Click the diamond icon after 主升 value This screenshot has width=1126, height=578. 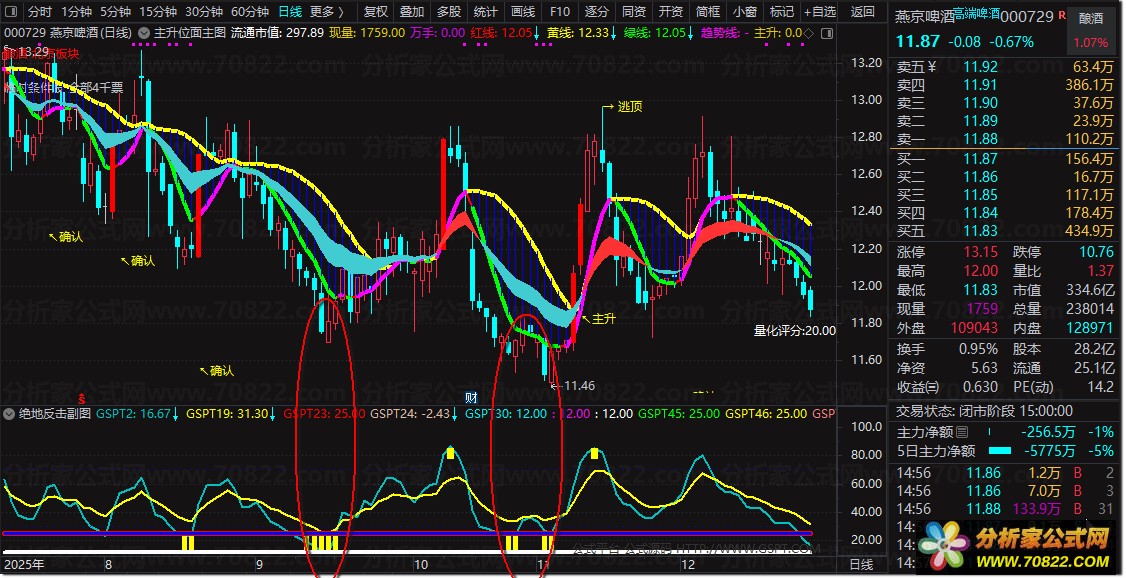(x=808, y=33)
